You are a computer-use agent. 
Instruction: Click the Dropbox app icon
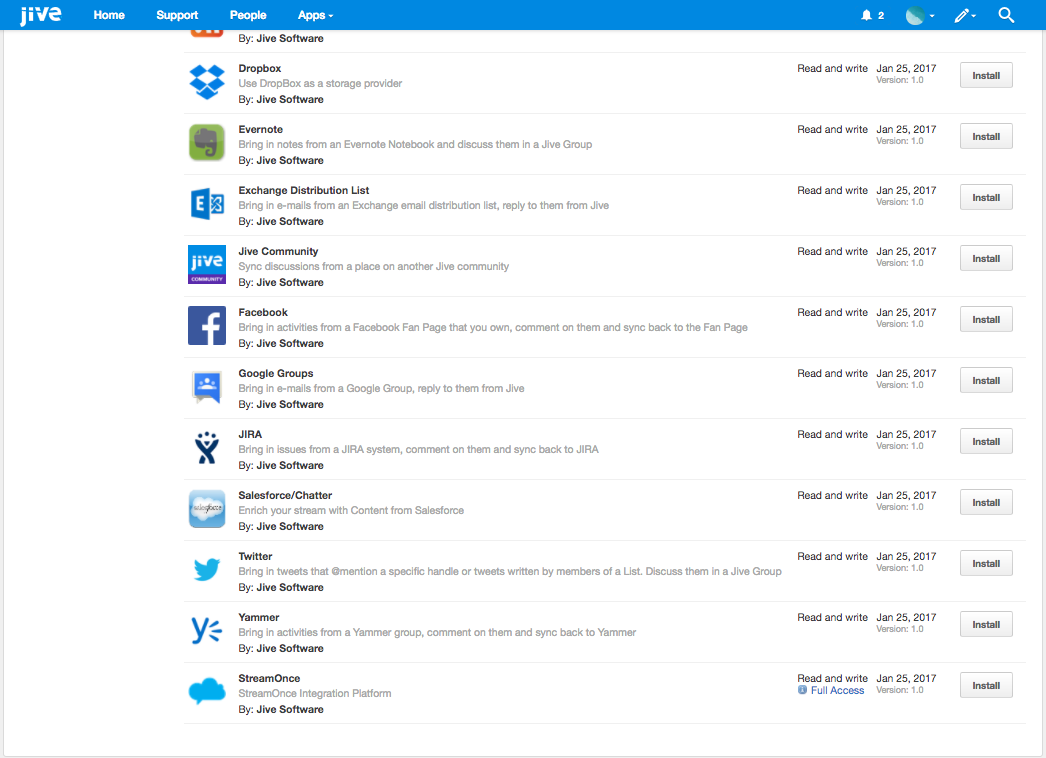207,82
